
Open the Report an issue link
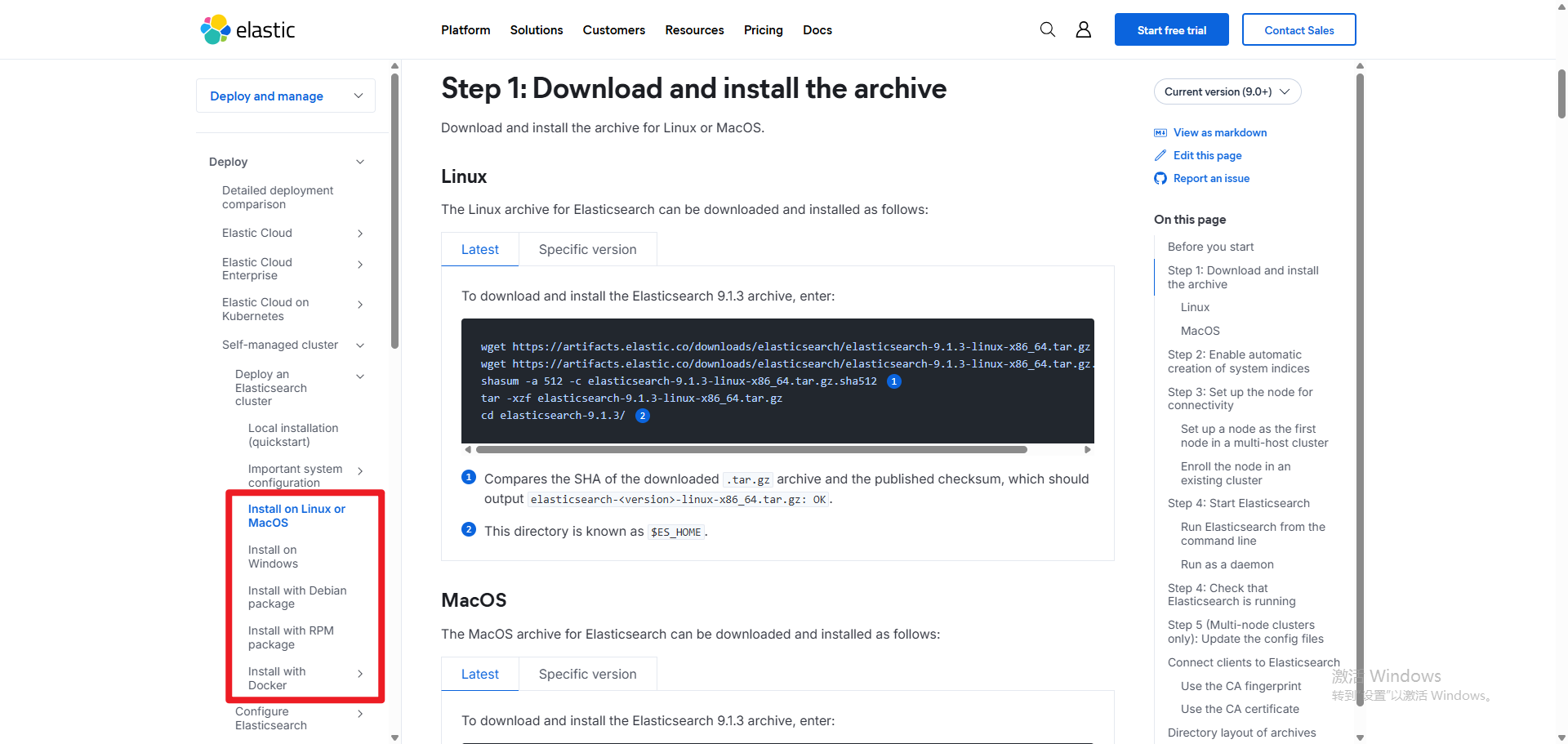[x=1211, y=178]
